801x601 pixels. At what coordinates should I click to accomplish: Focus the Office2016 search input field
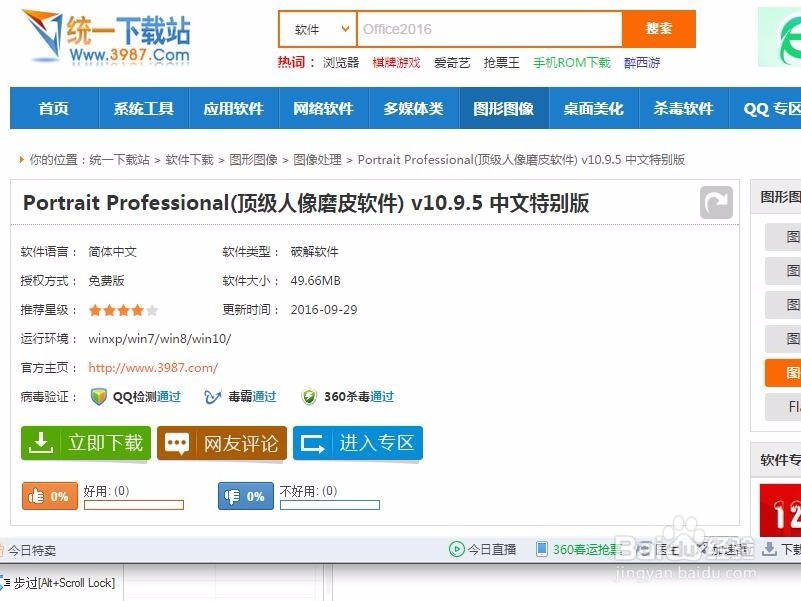pos(489,29)
